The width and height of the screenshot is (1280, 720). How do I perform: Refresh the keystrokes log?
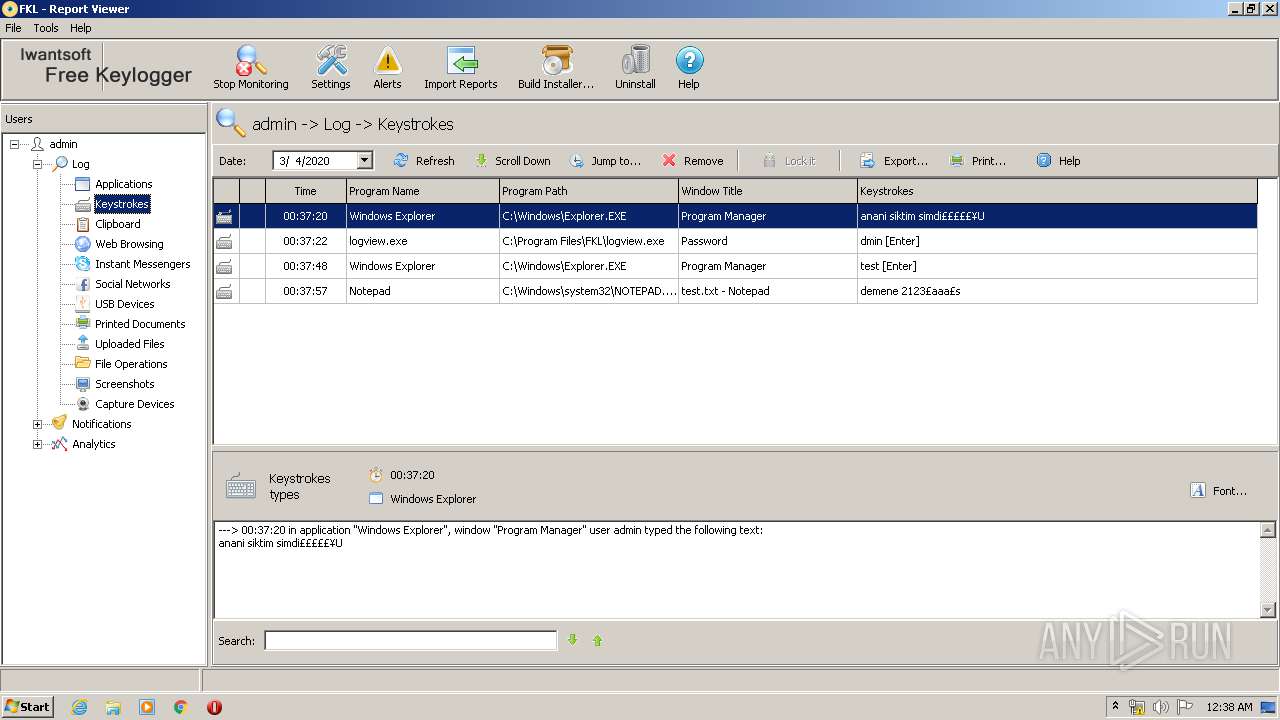click(x=424, y=160)
